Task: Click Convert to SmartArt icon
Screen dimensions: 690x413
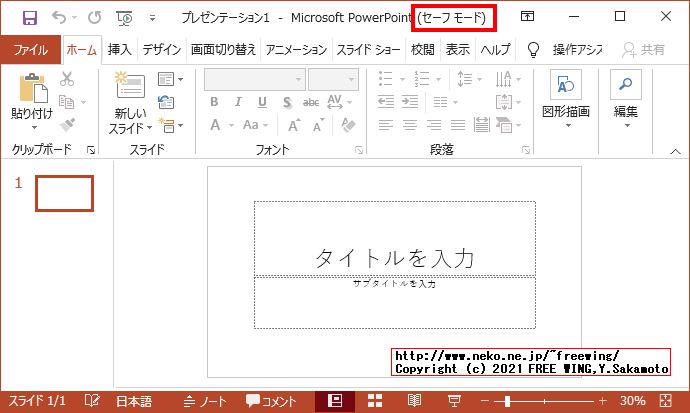Action: point(503,125)
